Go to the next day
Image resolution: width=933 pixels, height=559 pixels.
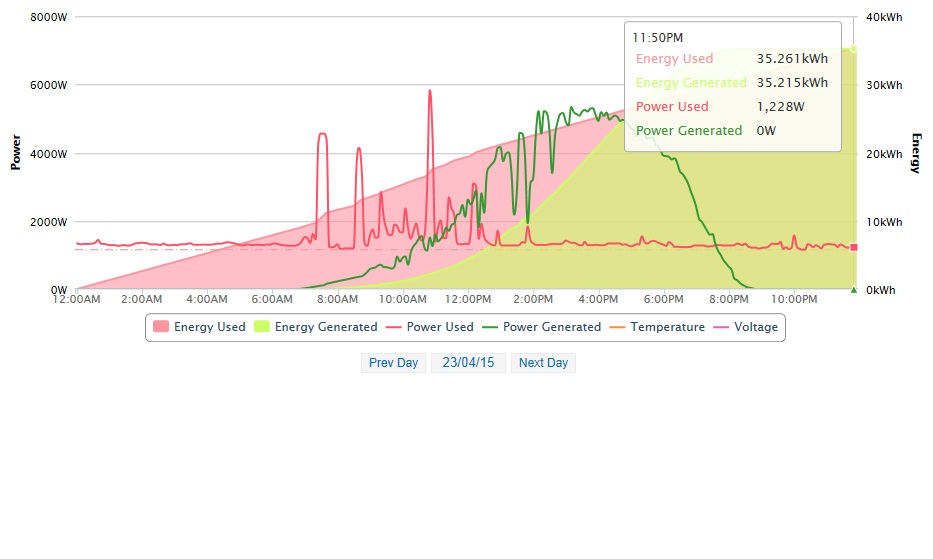coord(543,363)
